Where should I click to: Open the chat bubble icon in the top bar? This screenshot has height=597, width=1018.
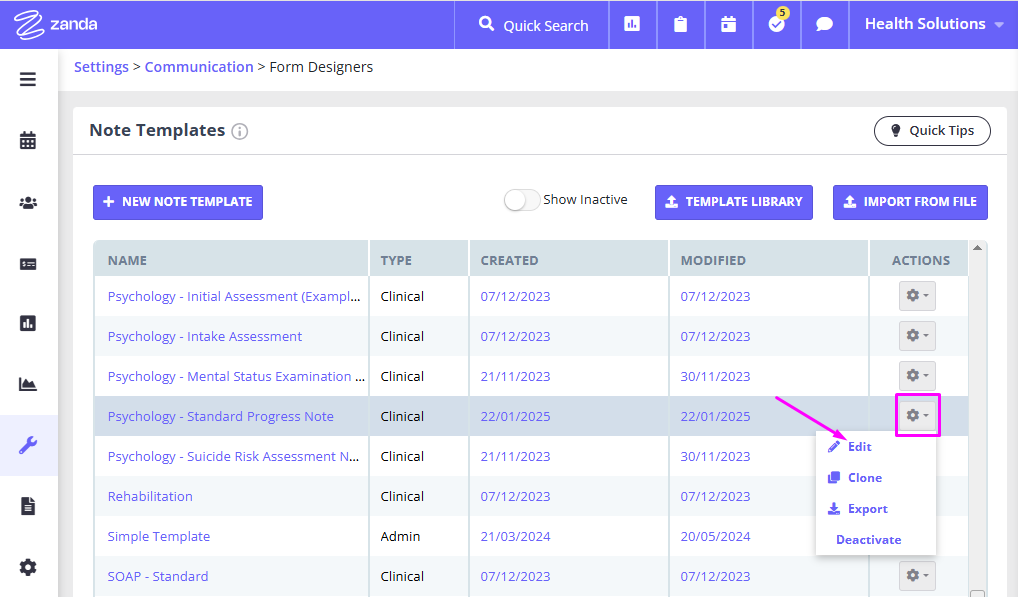(x=824, y=23)
